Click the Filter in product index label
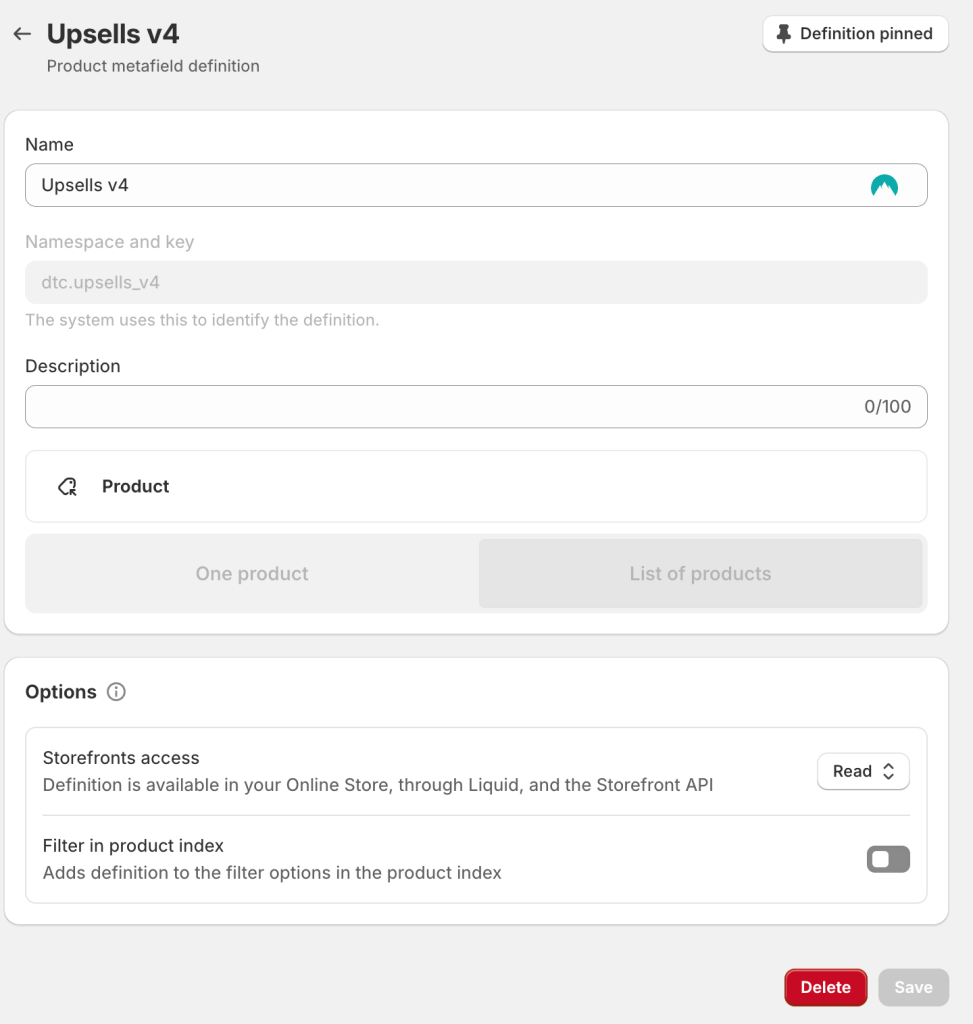Image resolution: width=973 pixels, height=1024 pixels. tap(133, 846)
